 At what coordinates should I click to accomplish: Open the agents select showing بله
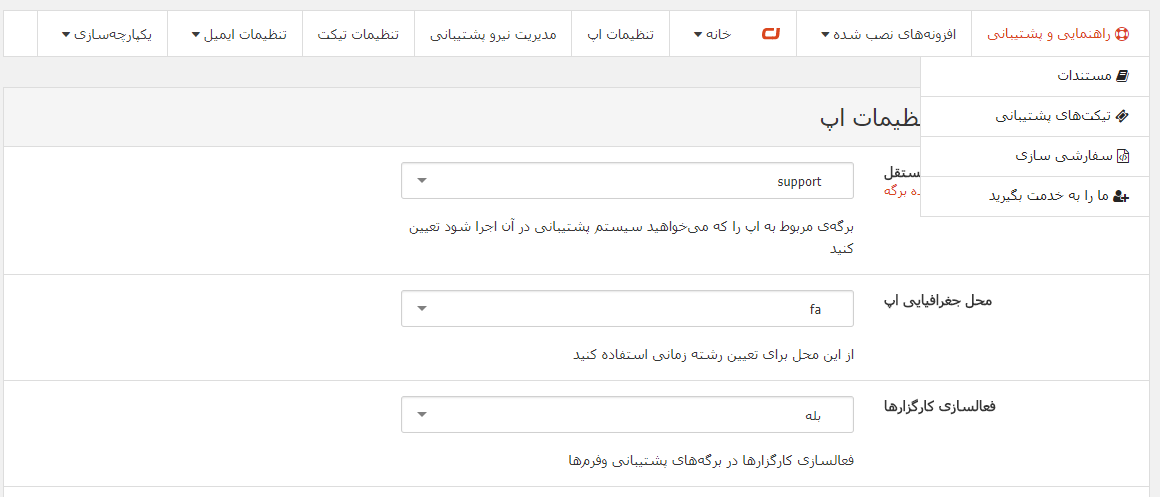point(627,415)
